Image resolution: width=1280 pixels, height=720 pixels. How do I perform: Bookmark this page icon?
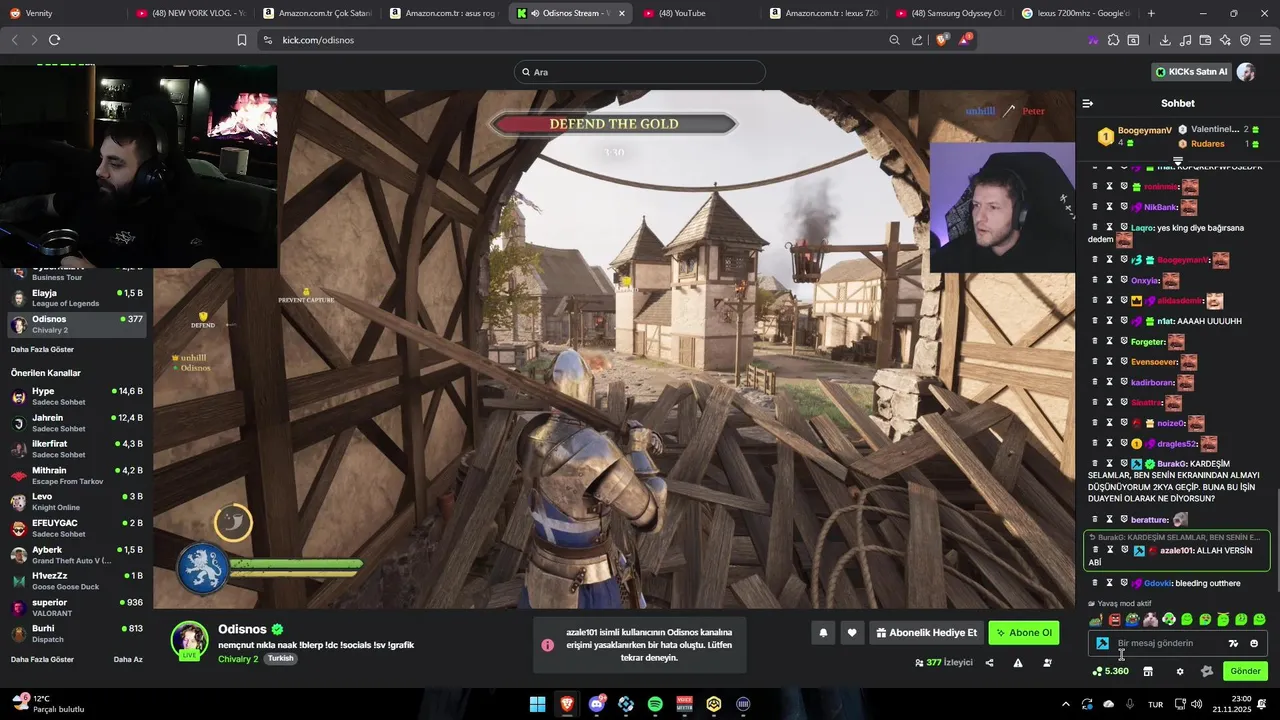pos(242,40)
